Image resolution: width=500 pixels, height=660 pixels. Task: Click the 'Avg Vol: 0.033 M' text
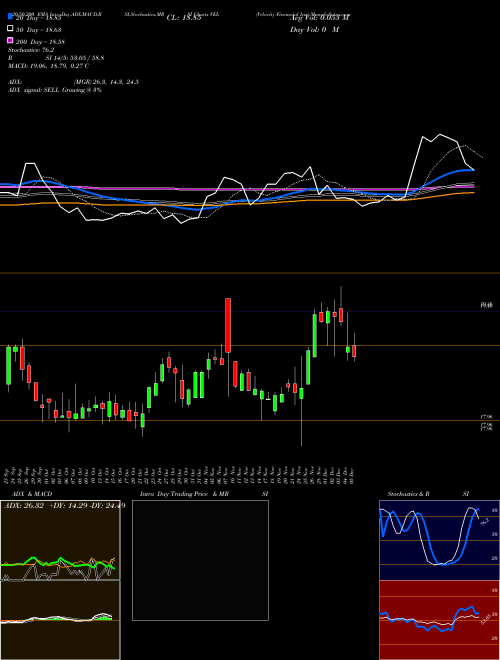319,17
